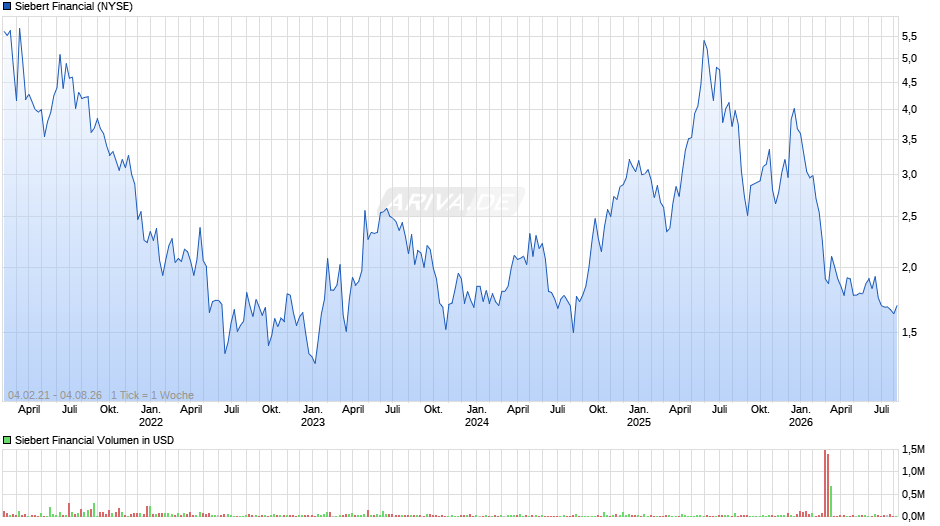This screenshot has width=940, height=526.
Task: Click the 2,5 price axis label
Action: point(909,217)
